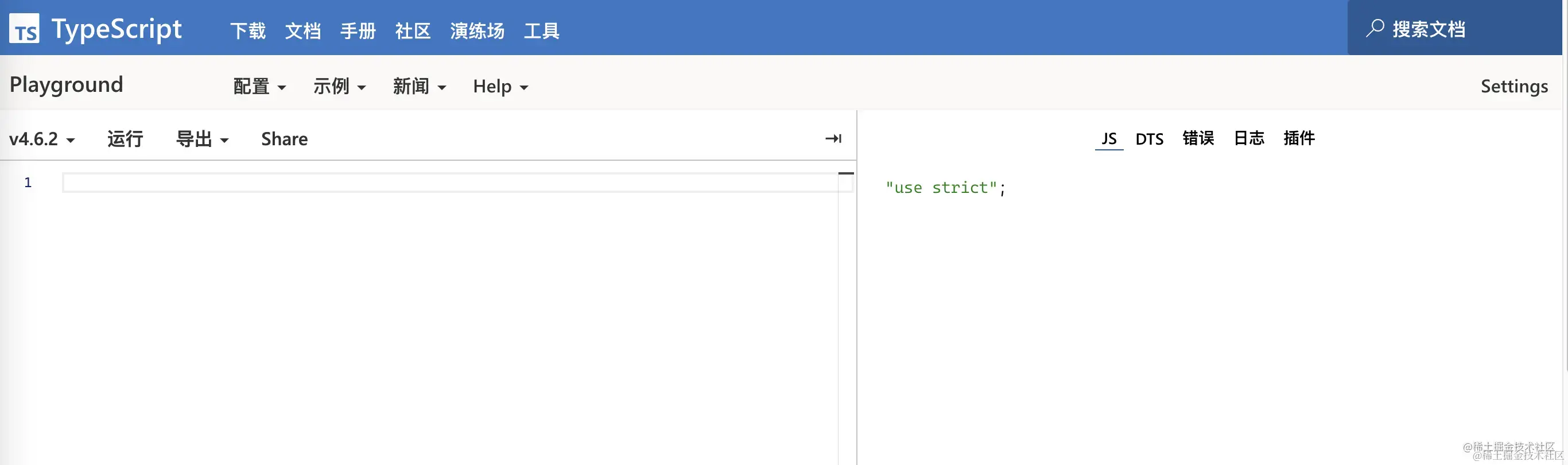Open the v4.6.2 version dropdown
The width and height of the screenshot is (1568, 465).
(41, 139)
